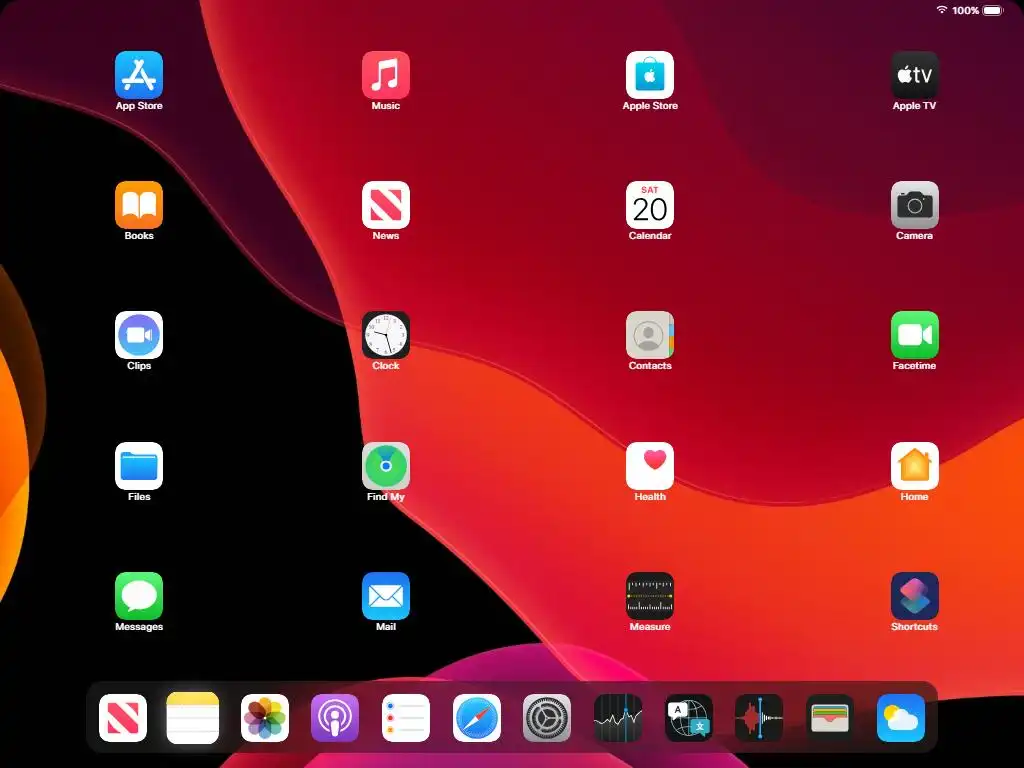This screenshot has height=768, width=1024.
Task: Launch Podcasts from the dock
Action: [x=335, y=718]
